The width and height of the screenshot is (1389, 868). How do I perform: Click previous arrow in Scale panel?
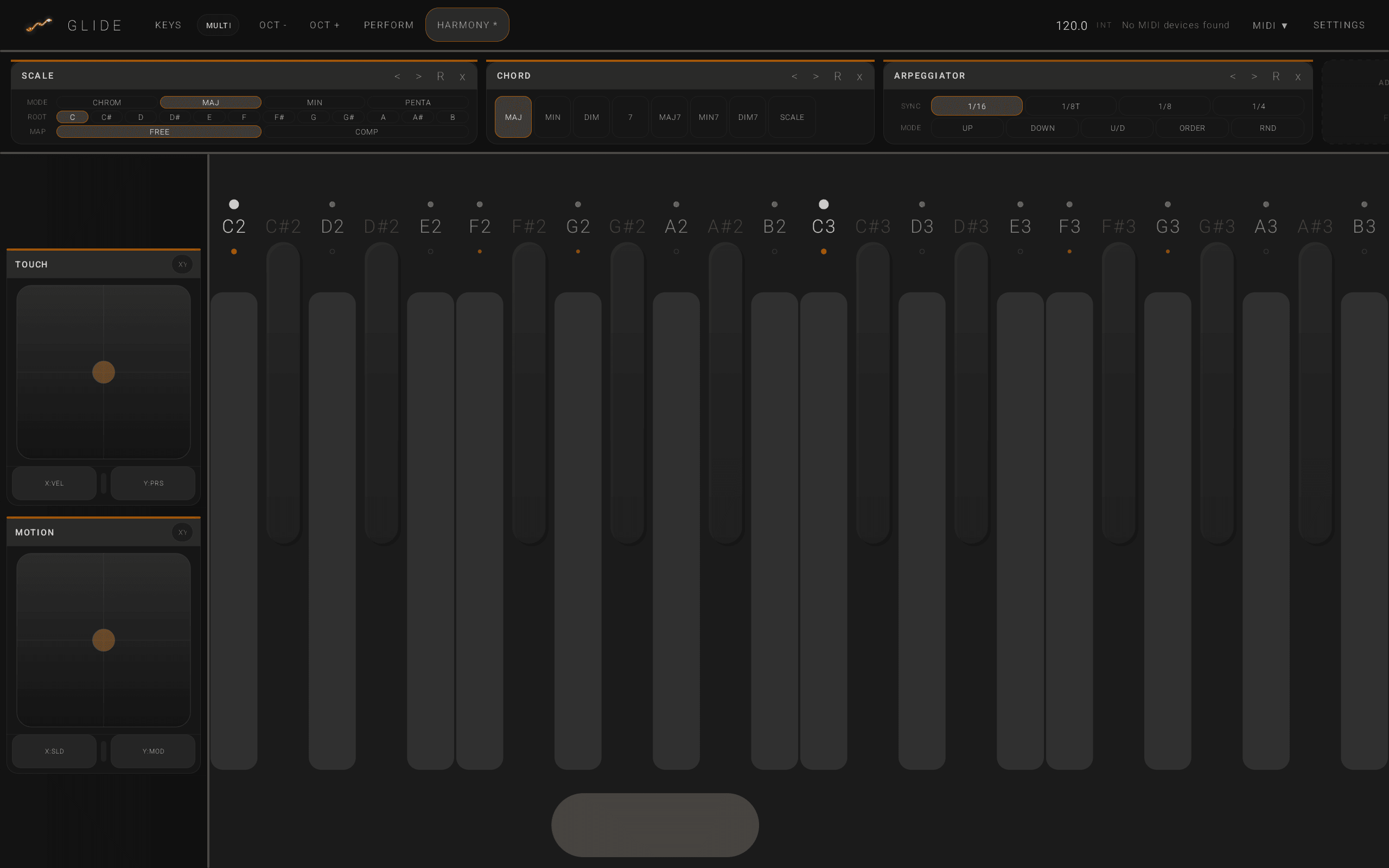coord(397,76)
